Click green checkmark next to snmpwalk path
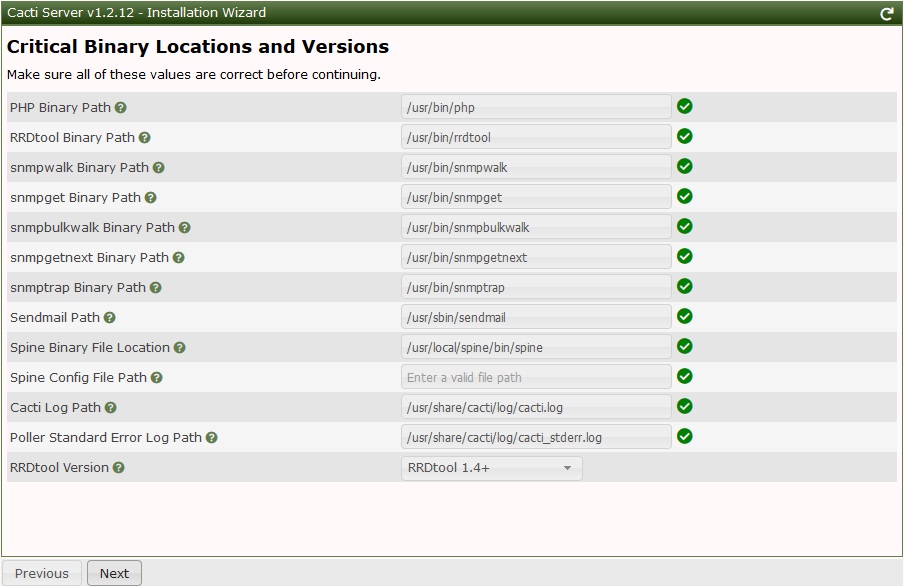Image resolution: width=904 pixels, height=586 pixels. [684, 166]
